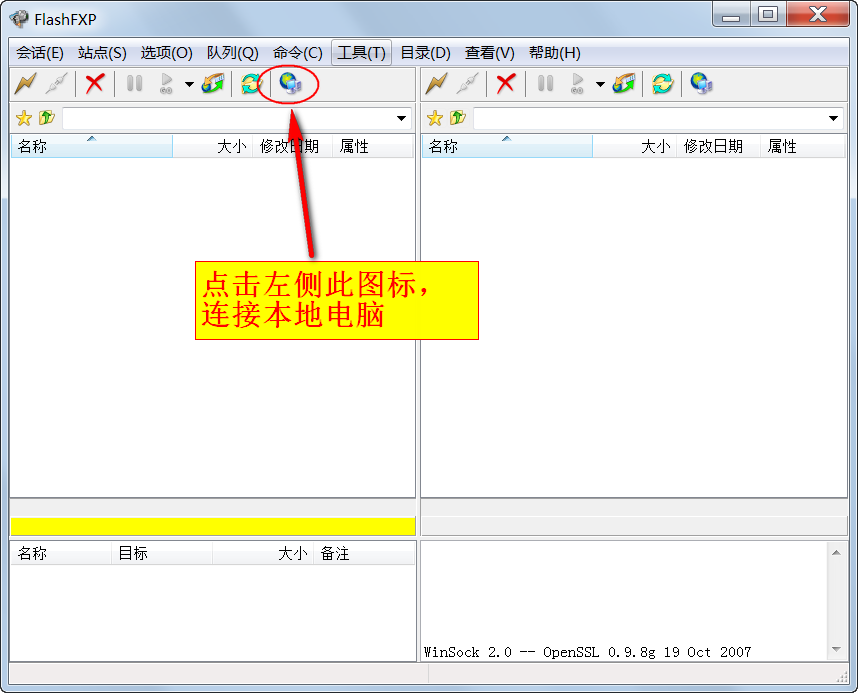Open the 查看(V) menu
Image resolution: width=858 pixels, height=693 pixels.
490,53
